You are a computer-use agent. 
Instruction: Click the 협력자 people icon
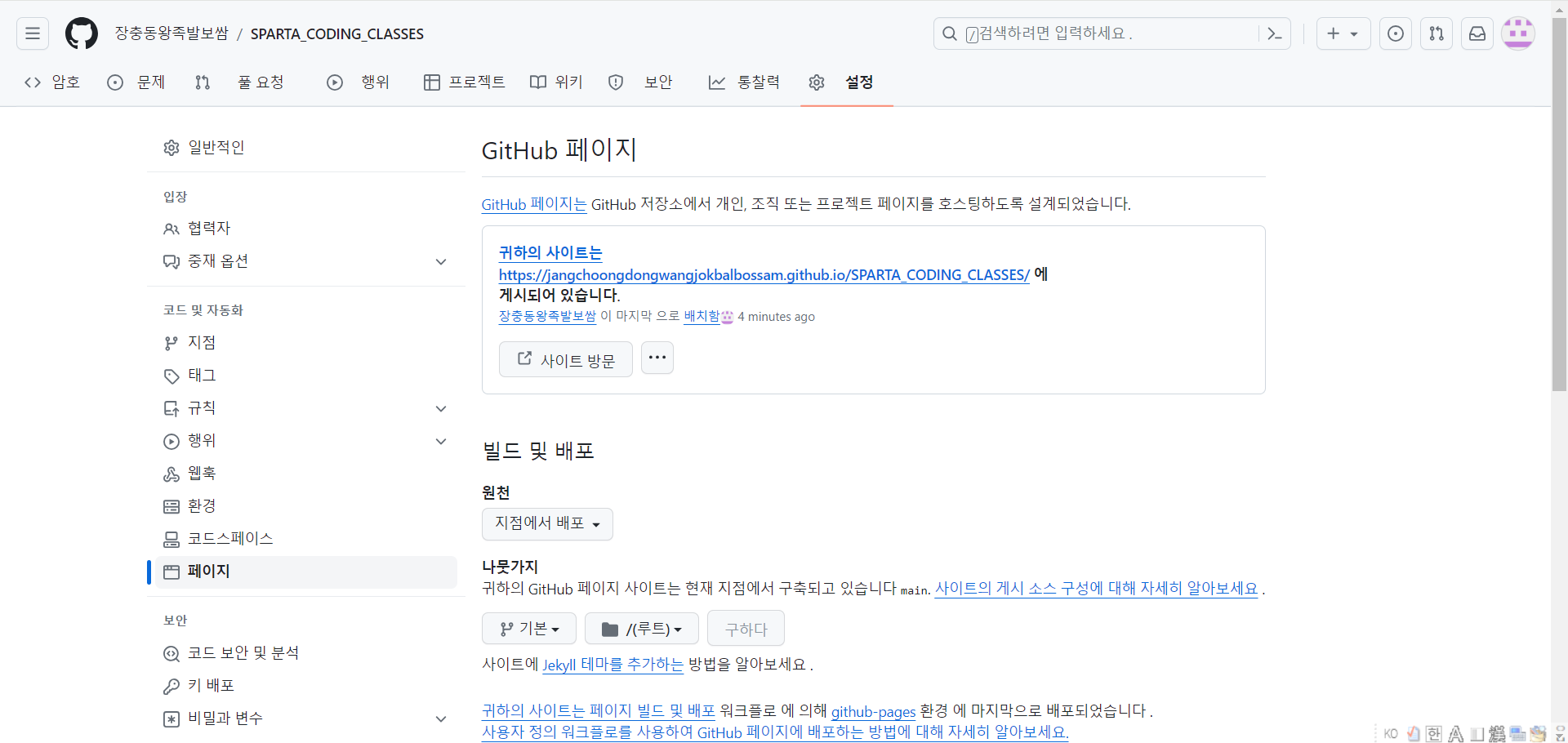[171, 229]
